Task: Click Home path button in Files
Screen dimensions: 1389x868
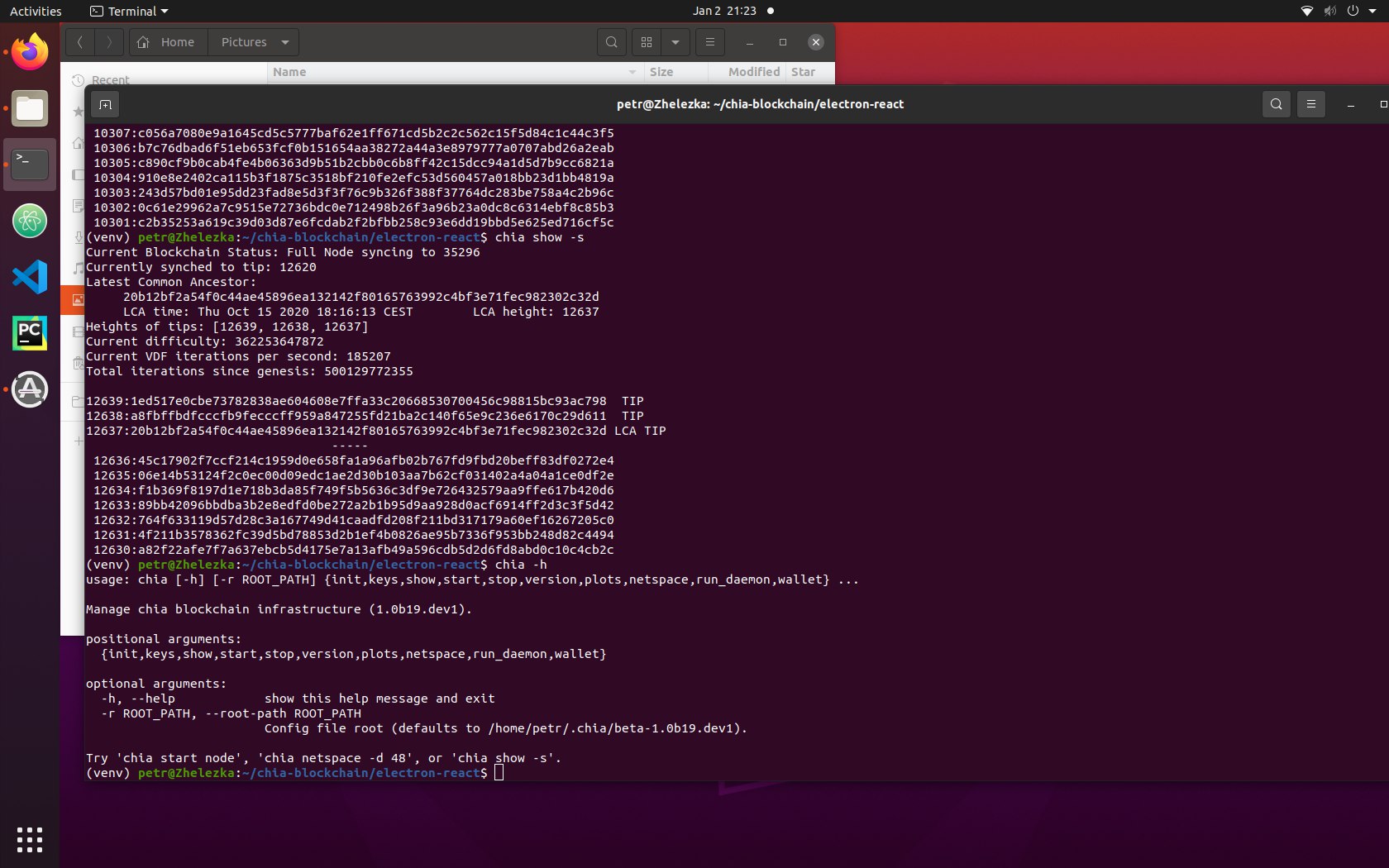Action: [x=168, y=42]
